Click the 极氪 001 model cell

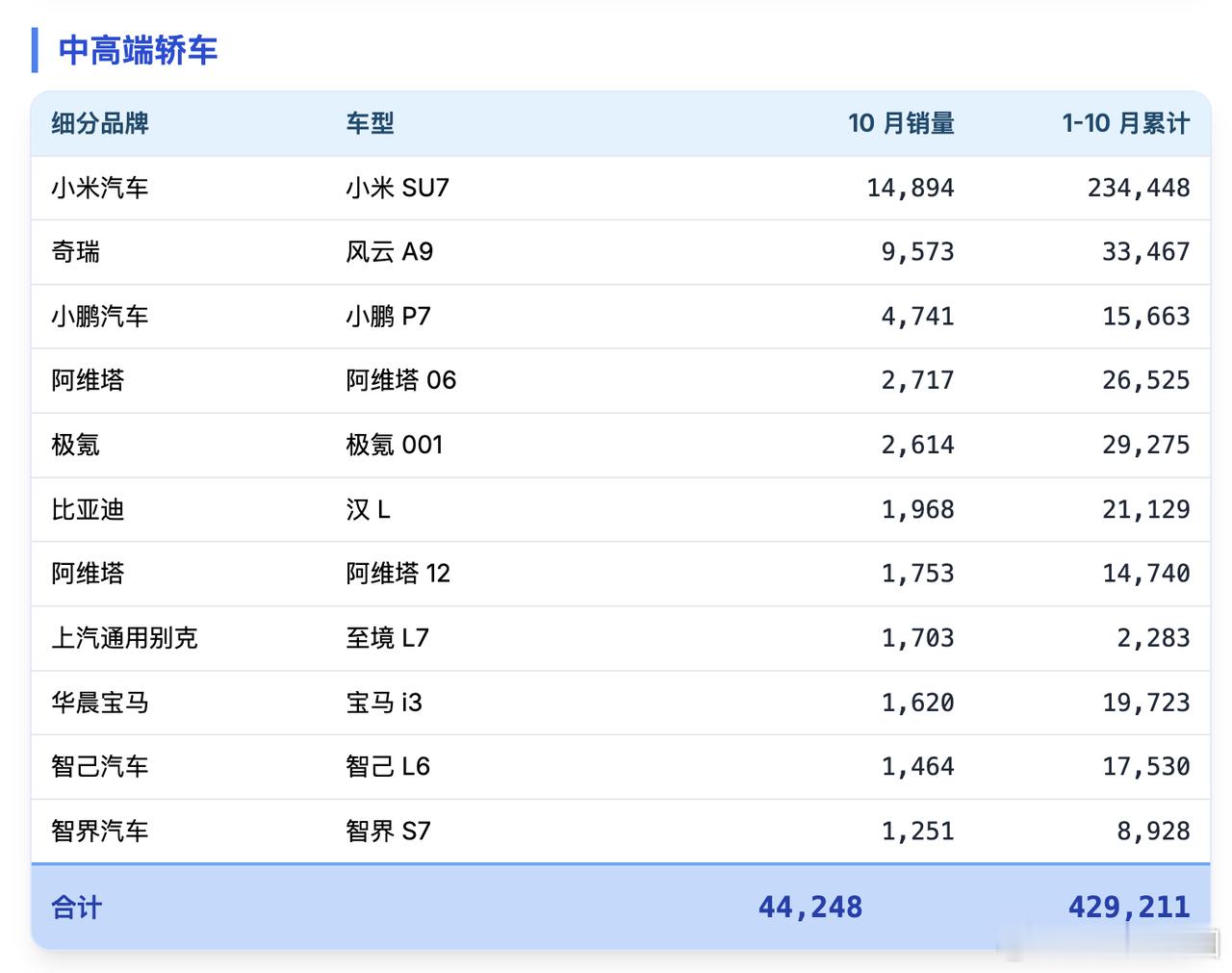395,445
